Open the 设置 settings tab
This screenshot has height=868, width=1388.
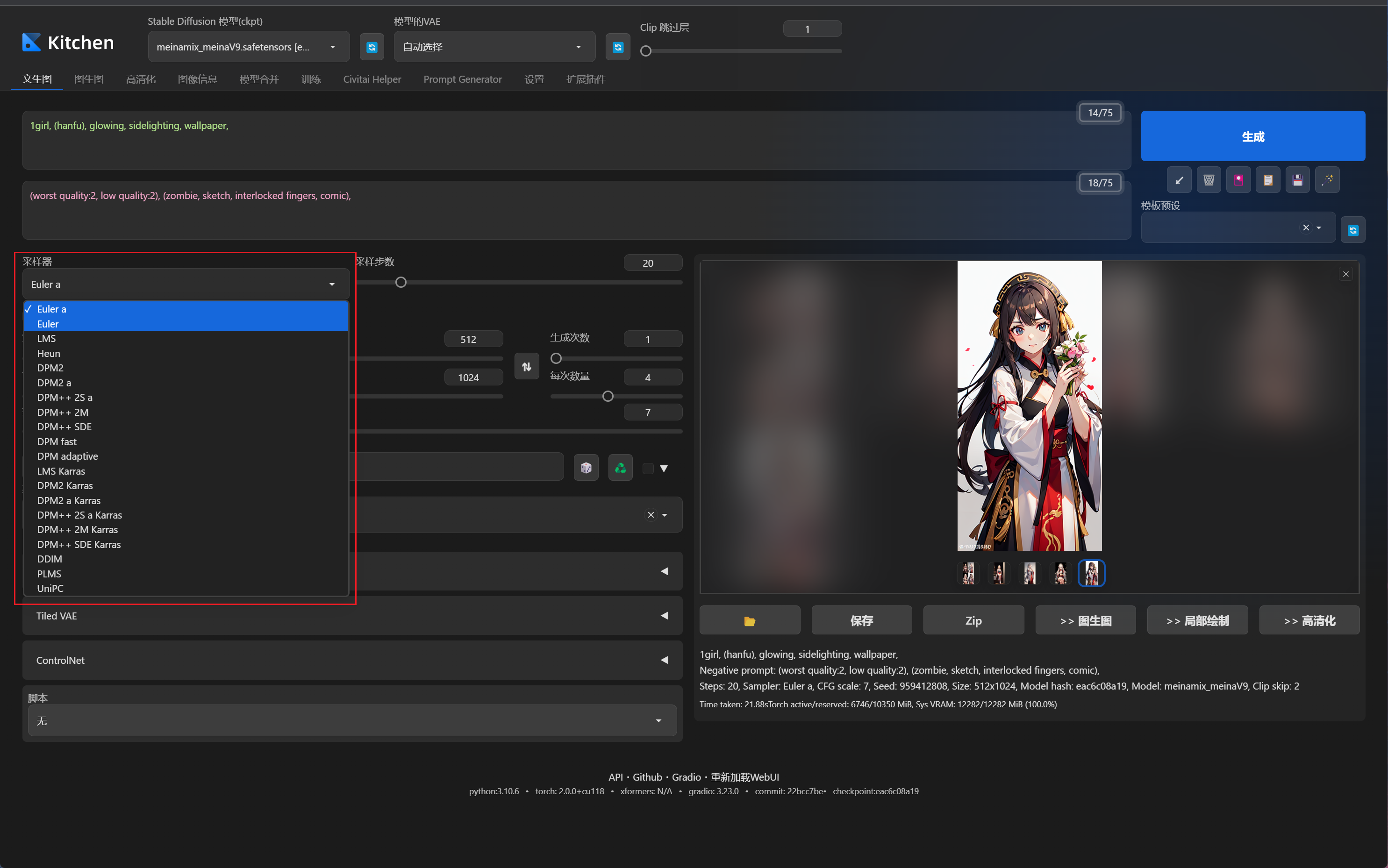click(x=534, y=79)
